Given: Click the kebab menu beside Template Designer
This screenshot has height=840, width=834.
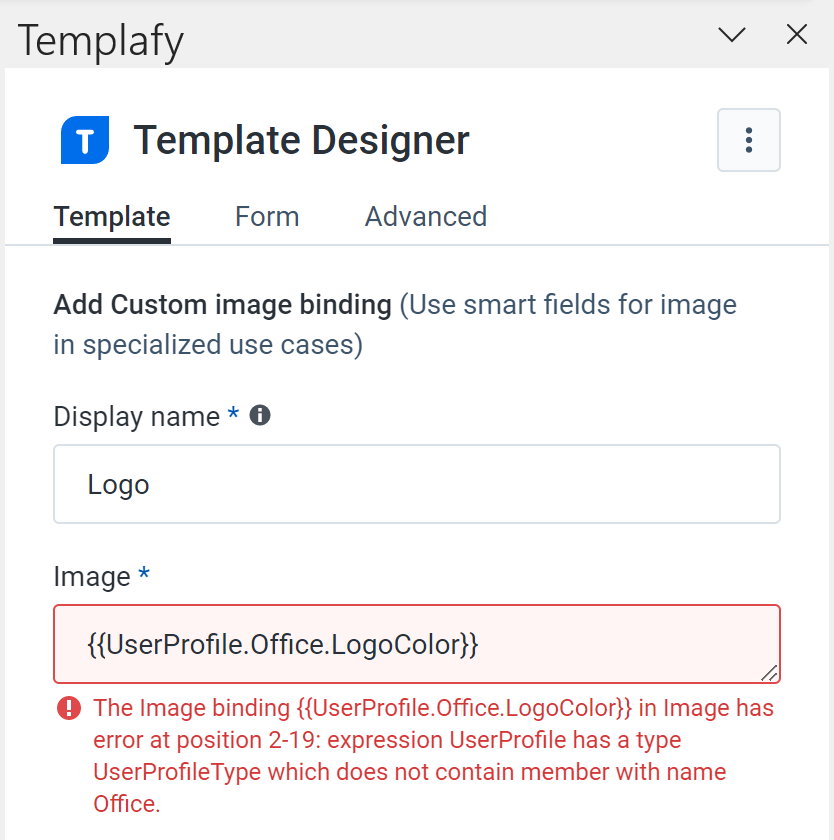Looking at the screenshot, I should coord(748,140).
